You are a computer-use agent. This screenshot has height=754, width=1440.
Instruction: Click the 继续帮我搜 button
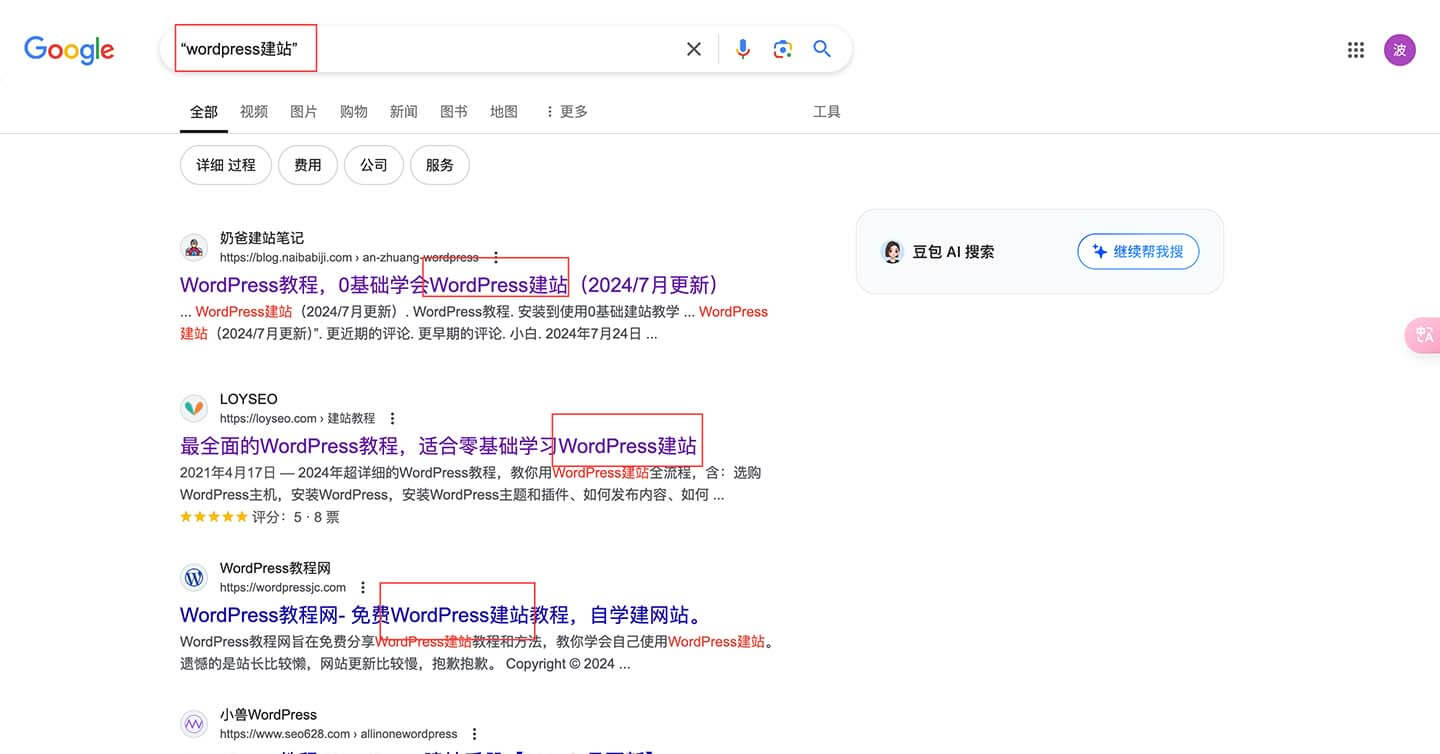(1138, 252)
